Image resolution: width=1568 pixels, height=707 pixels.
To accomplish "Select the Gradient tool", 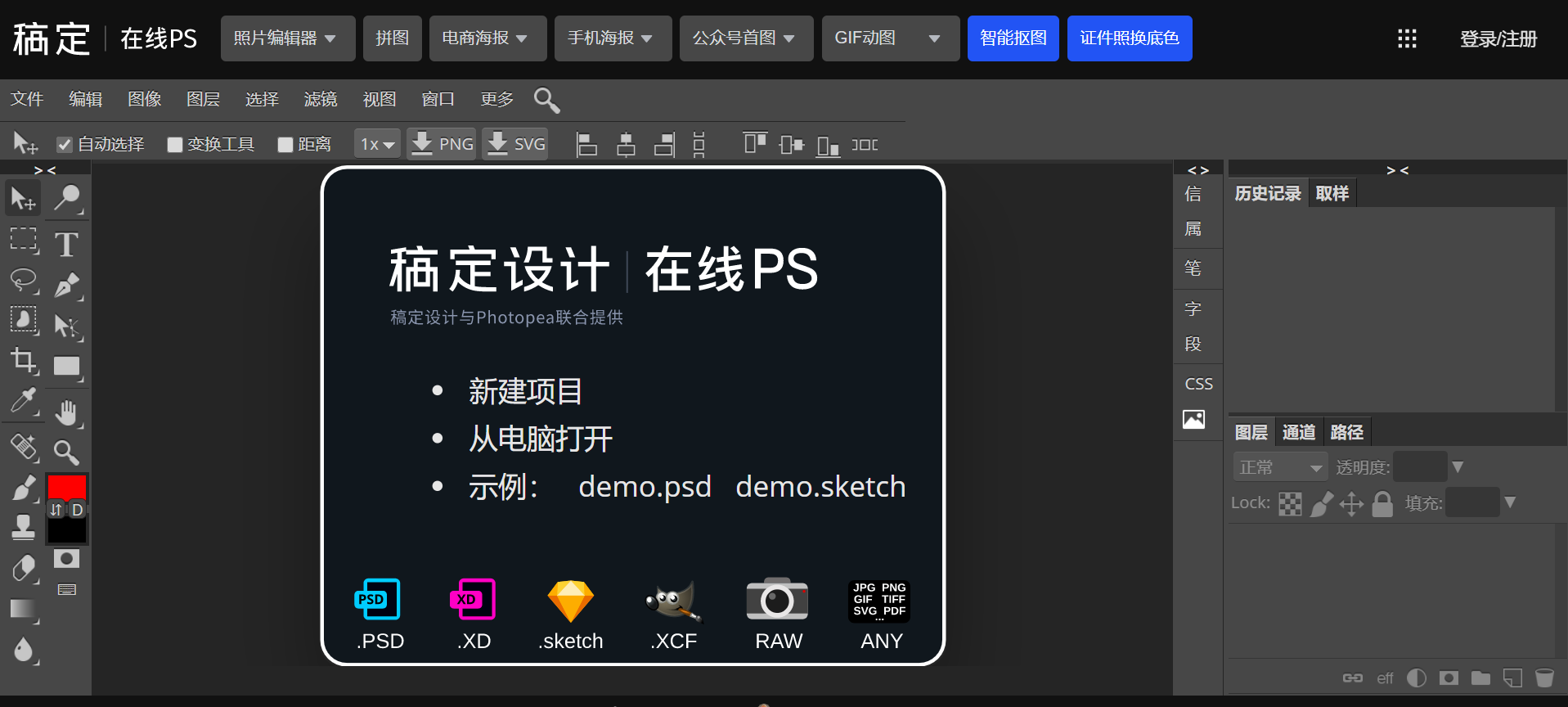I will (x=23, y=609).
